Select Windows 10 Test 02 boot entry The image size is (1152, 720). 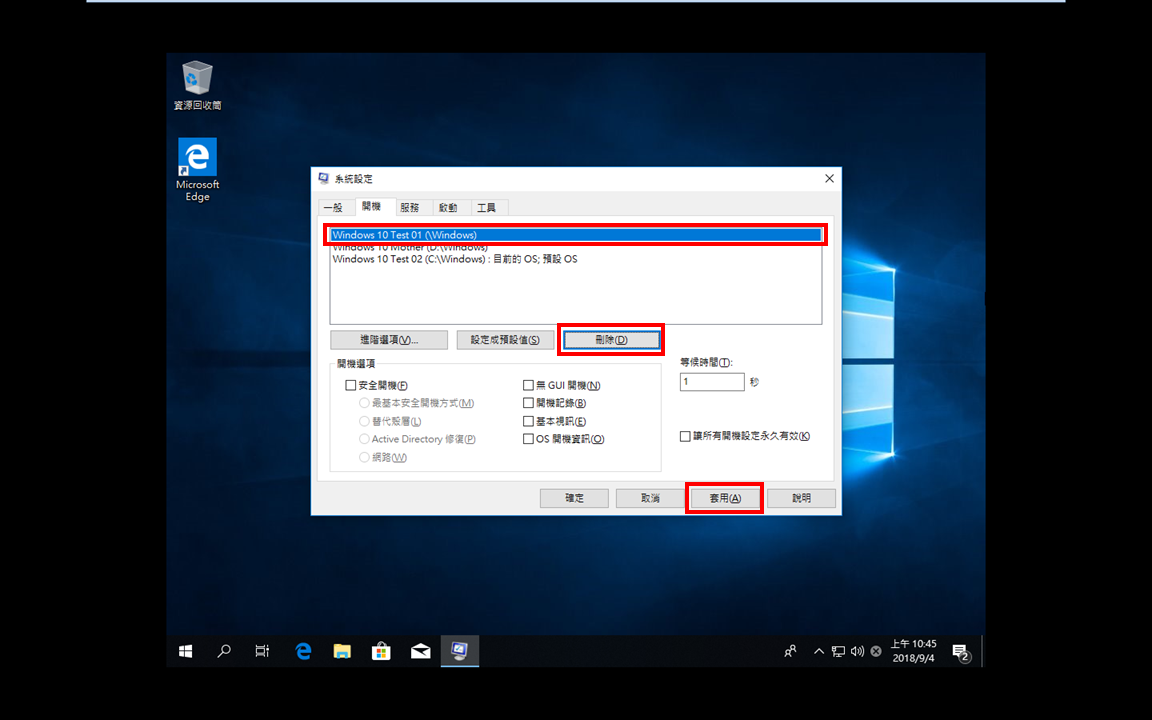pos(575,259)
